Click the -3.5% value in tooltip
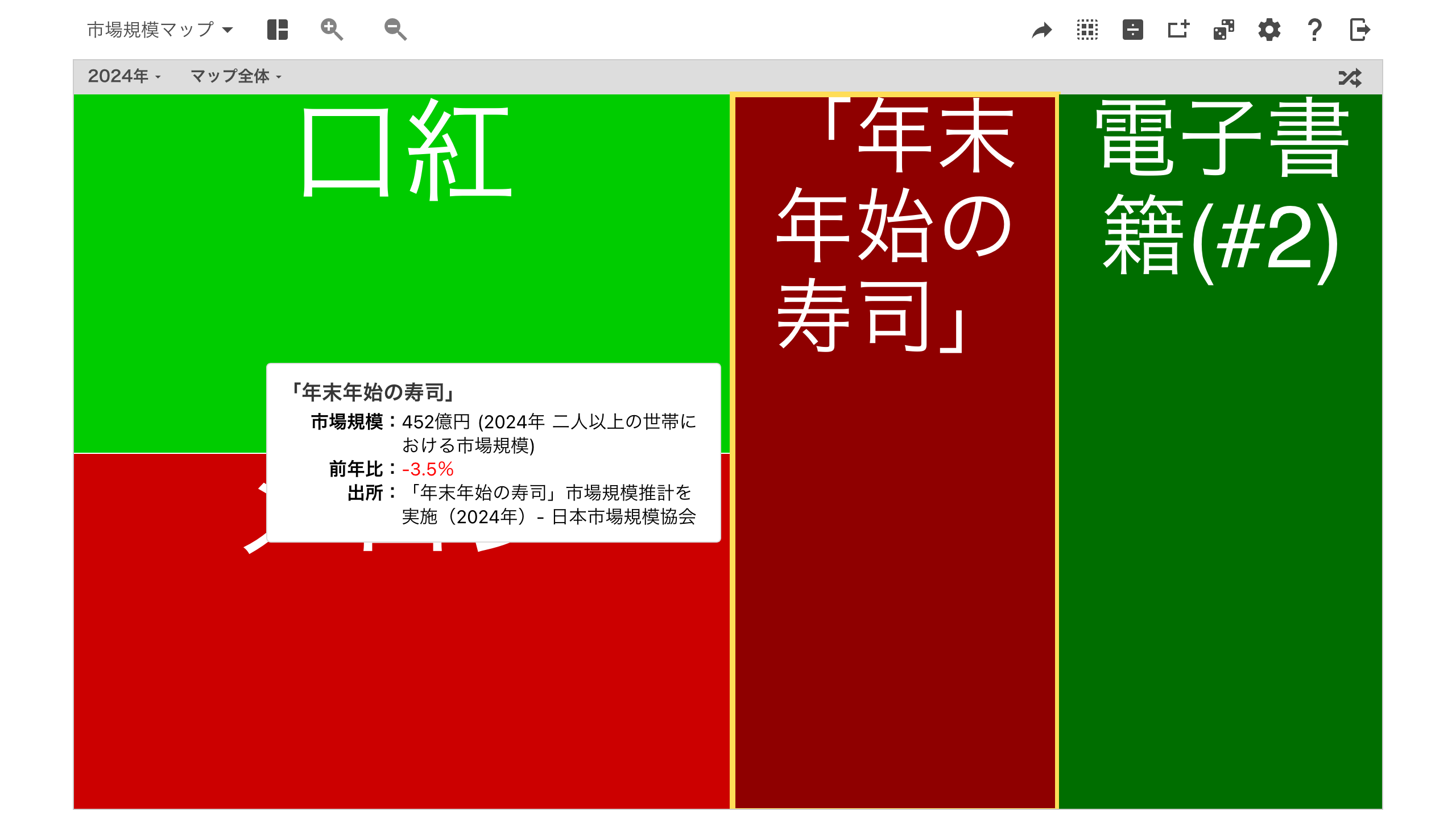1456x819 pixels. pos(428,469)
